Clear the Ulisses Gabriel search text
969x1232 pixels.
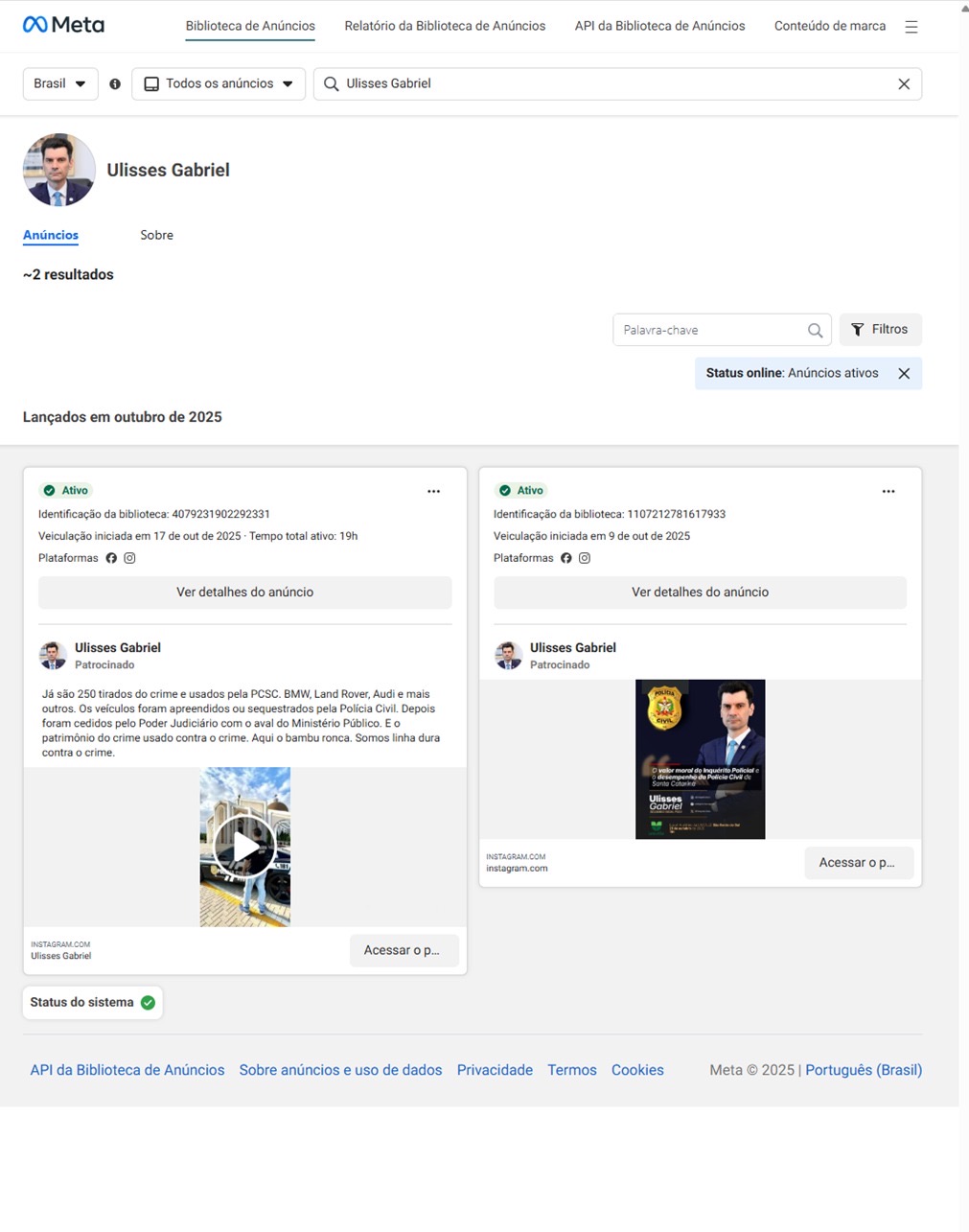point(904,84)
